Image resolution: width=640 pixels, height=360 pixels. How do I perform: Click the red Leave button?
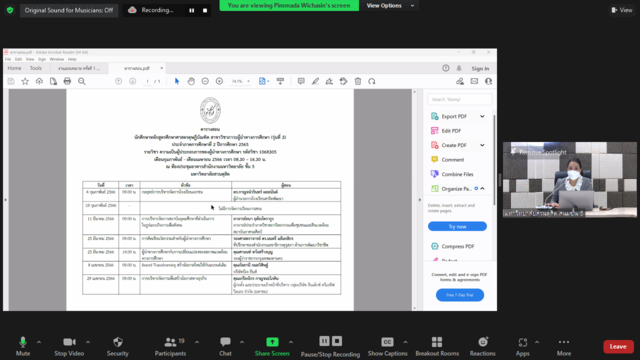coord(618,347)
